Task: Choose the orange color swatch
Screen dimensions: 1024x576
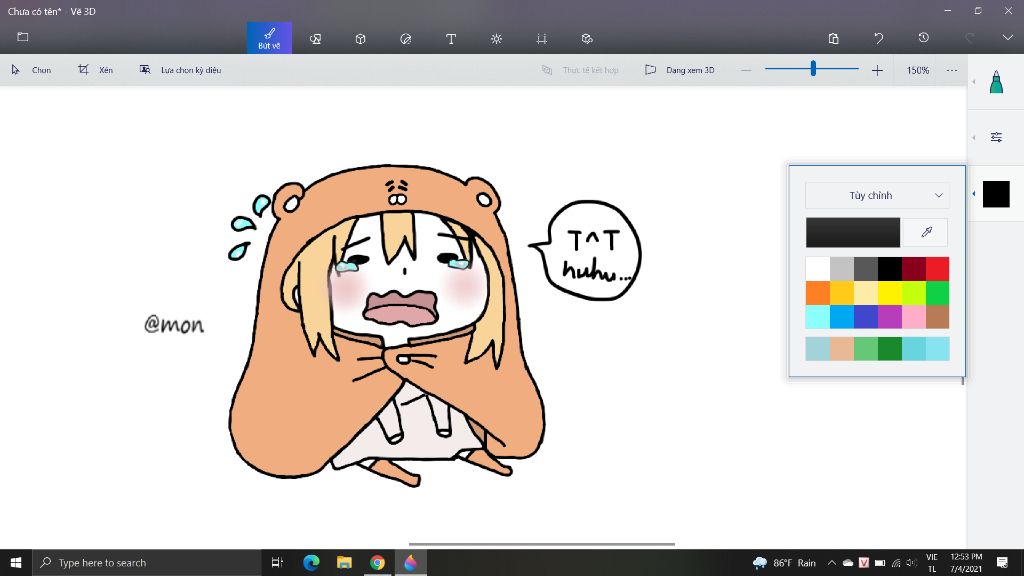Action: click(818, 293)
